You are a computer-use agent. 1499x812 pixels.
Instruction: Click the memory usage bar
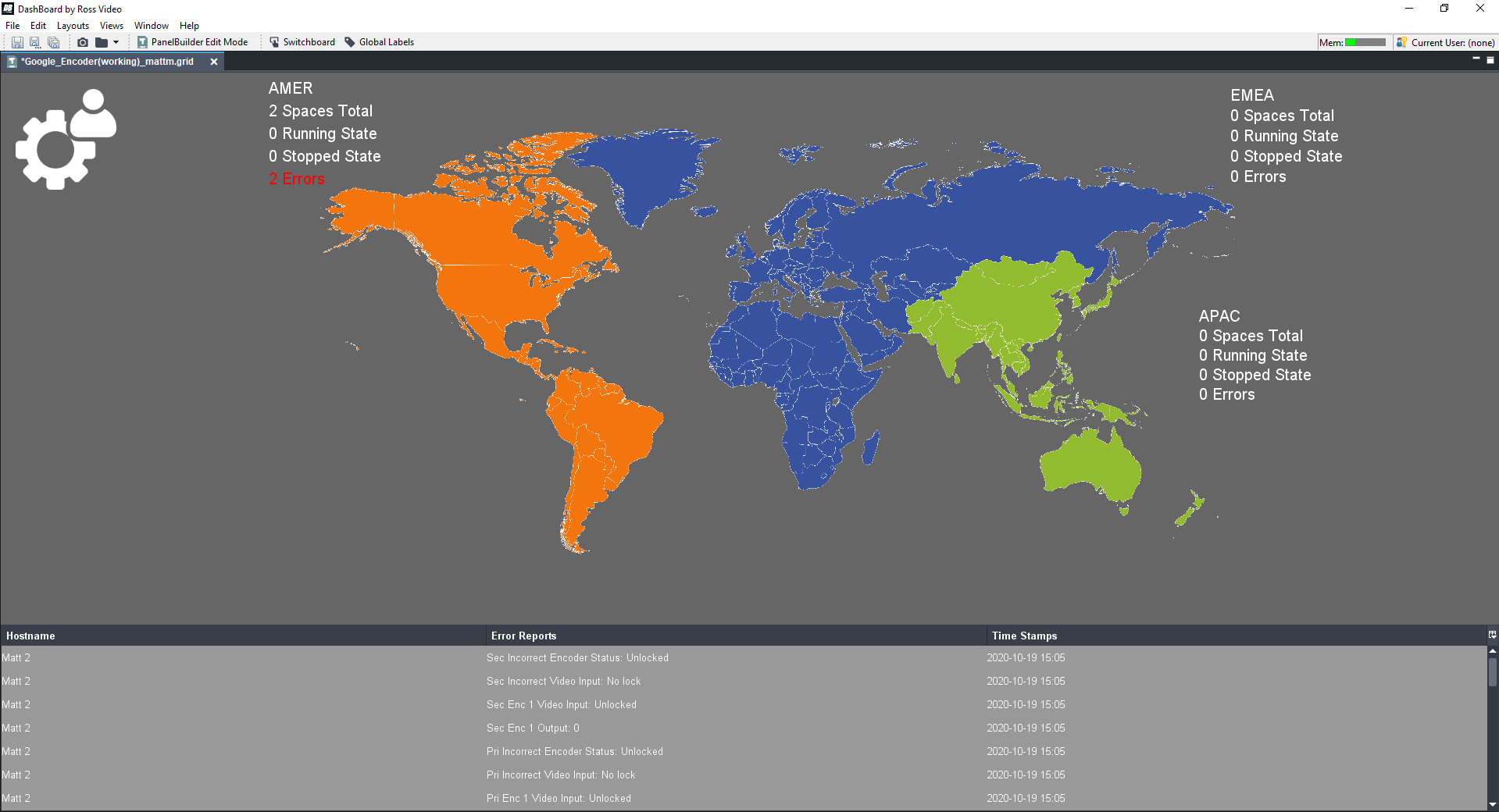[1365, 42]
